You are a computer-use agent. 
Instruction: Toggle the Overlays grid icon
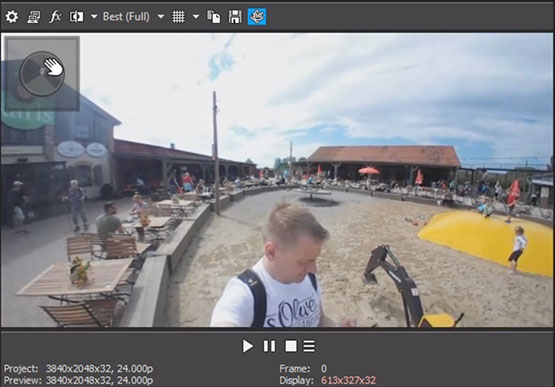point(178,17)
